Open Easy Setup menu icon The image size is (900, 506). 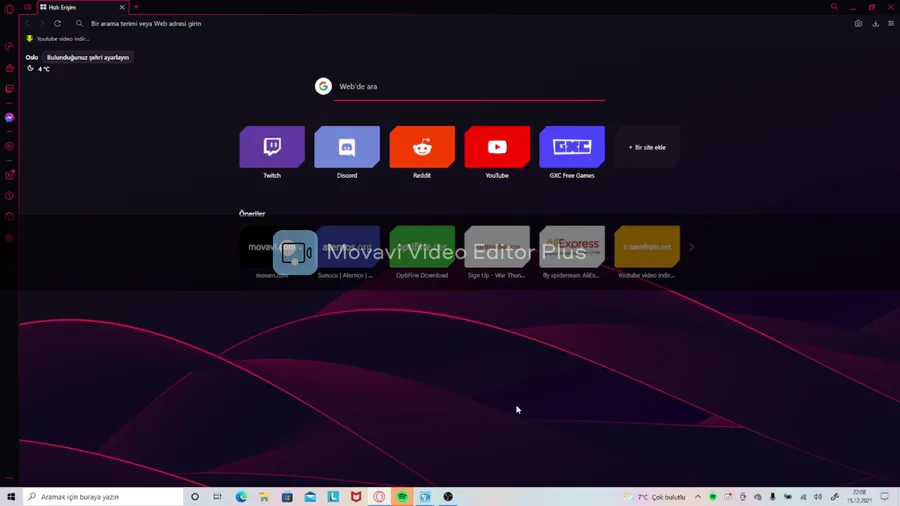[891, 24]
